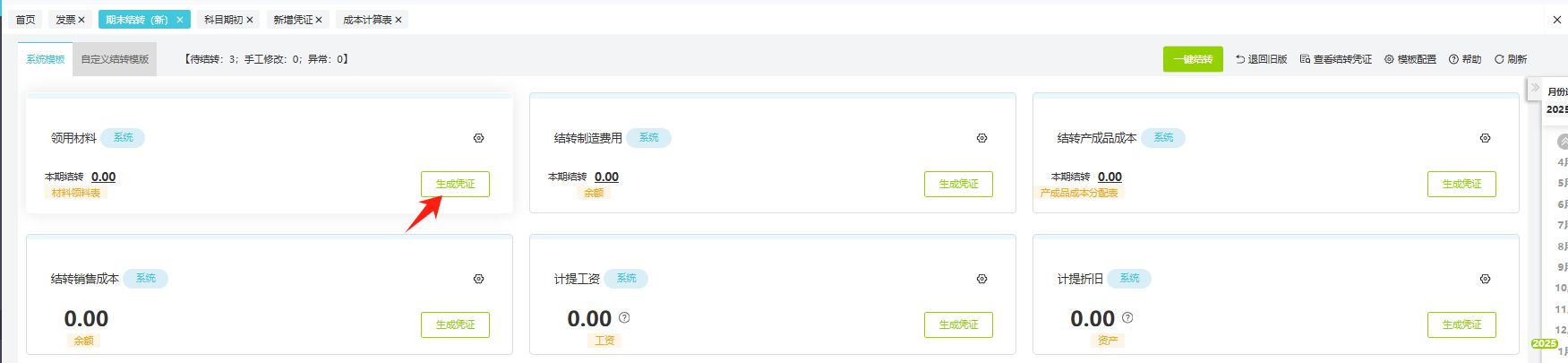Generate voucher for 领用材料
This screenshot has width=1568, height=363.
(x=455, y=184)
